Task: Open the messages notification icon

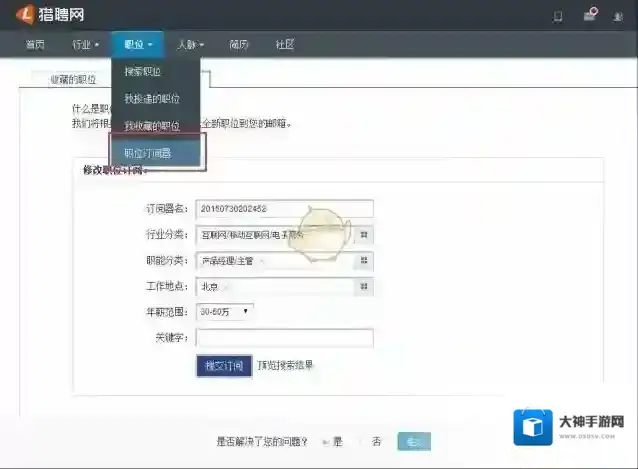Action: (590, 14)
